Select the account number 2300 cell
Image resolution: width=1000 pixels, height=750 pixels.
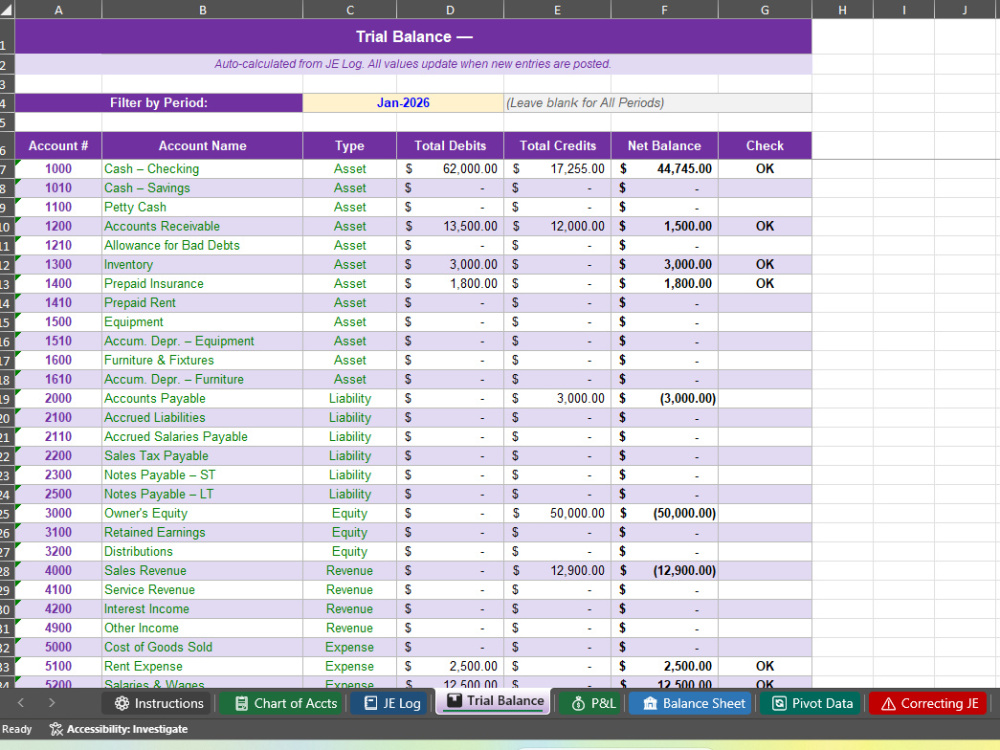[58, 475]
